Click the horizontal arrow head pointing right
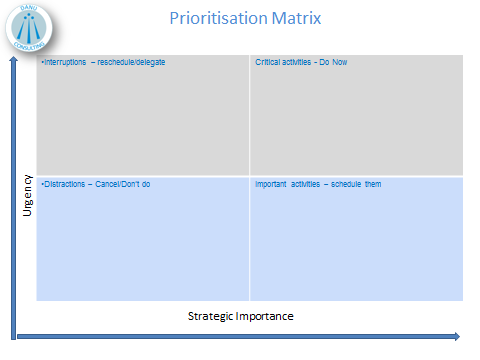Viewport: 480px width, 360px height. (x=457, y=336)
